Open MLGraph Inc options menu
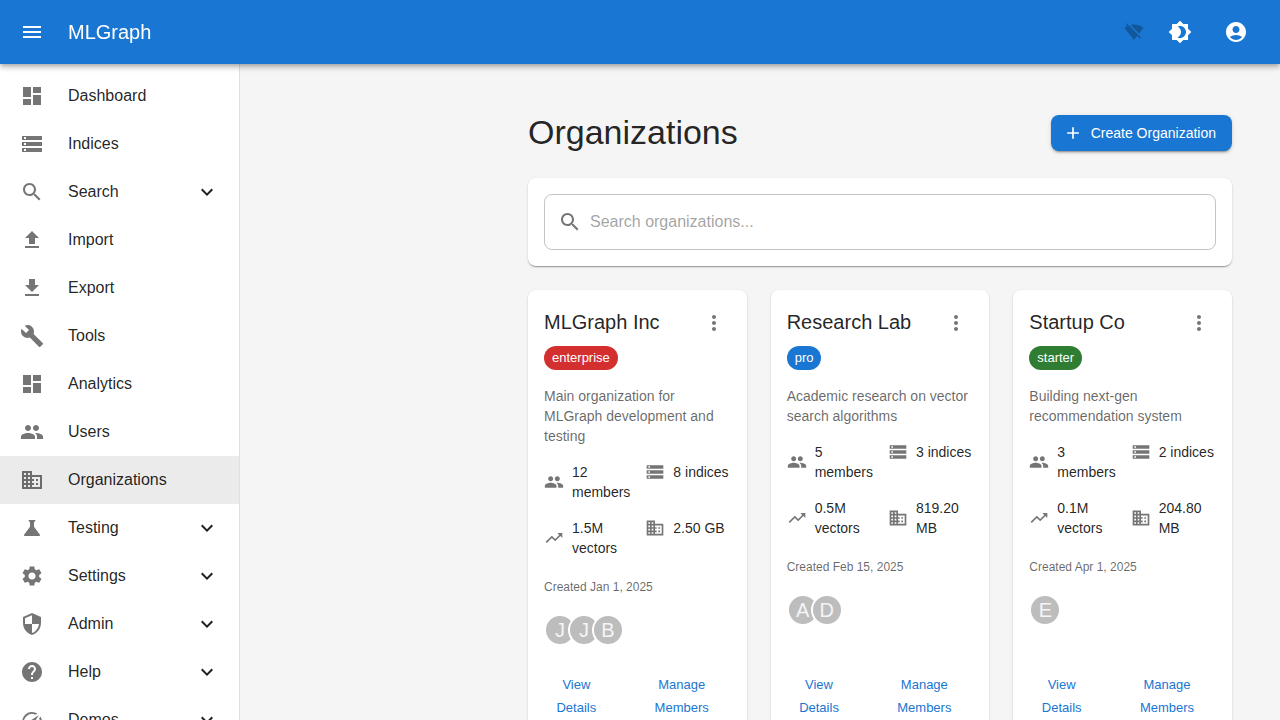 [714, 323]
